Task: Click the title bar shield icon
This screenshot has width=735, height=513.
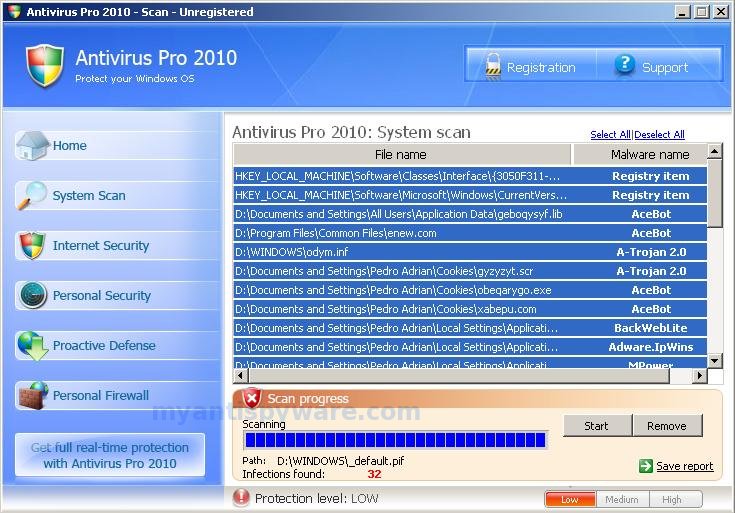Action: [15, 12]
